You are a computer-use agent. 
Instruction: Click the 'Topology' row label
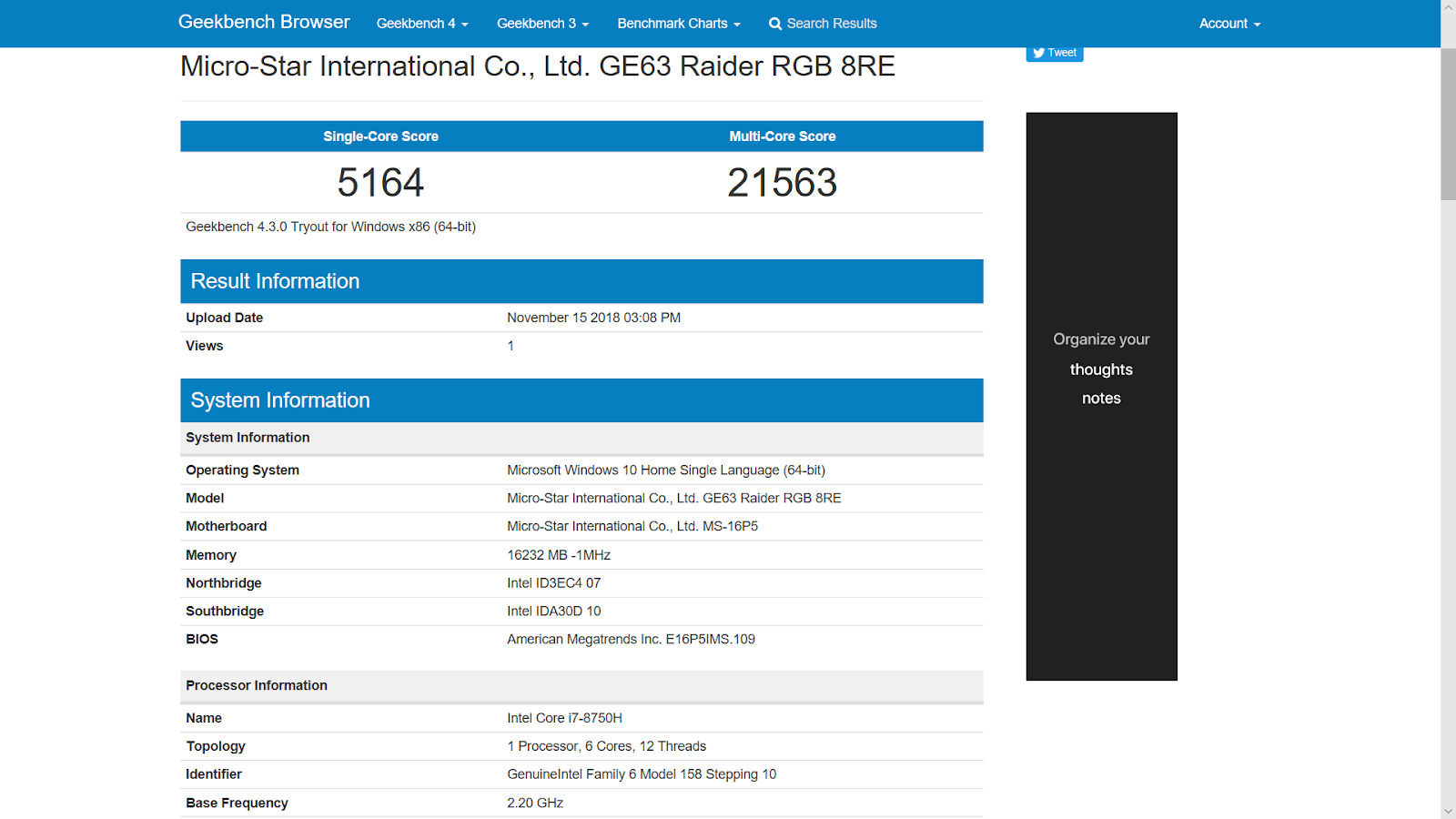click(x=216, y=746)
